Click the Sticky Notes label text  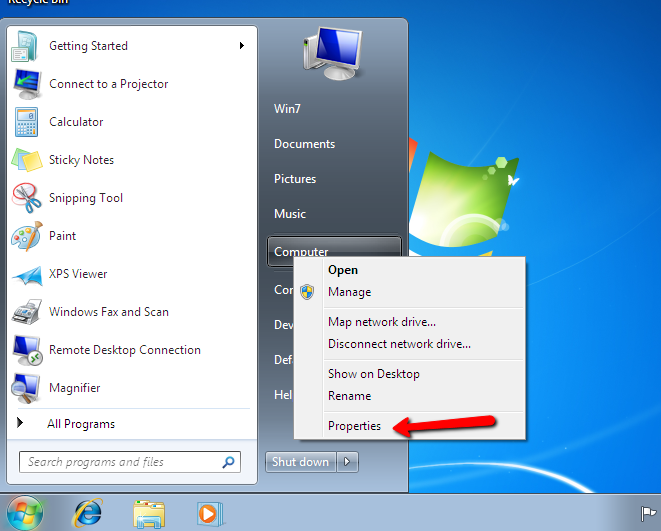pos(81,160)
